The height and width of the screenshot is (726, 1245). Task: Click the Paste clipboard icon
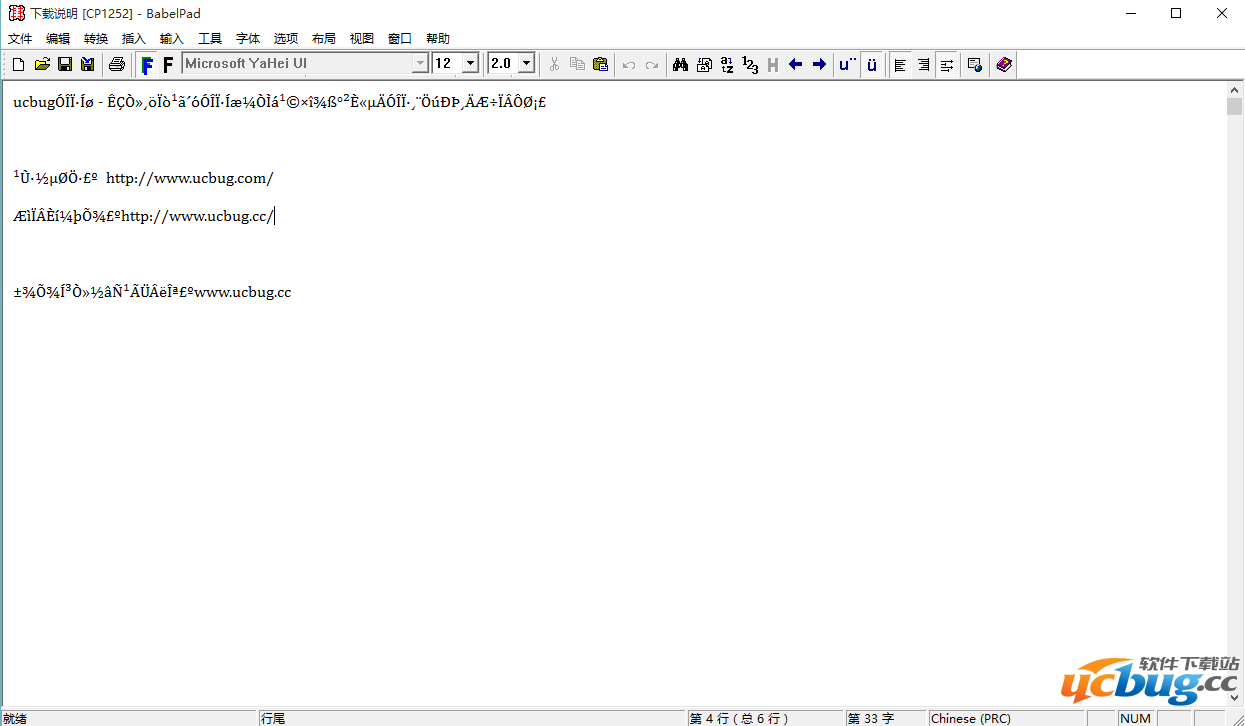coord(600,65)
